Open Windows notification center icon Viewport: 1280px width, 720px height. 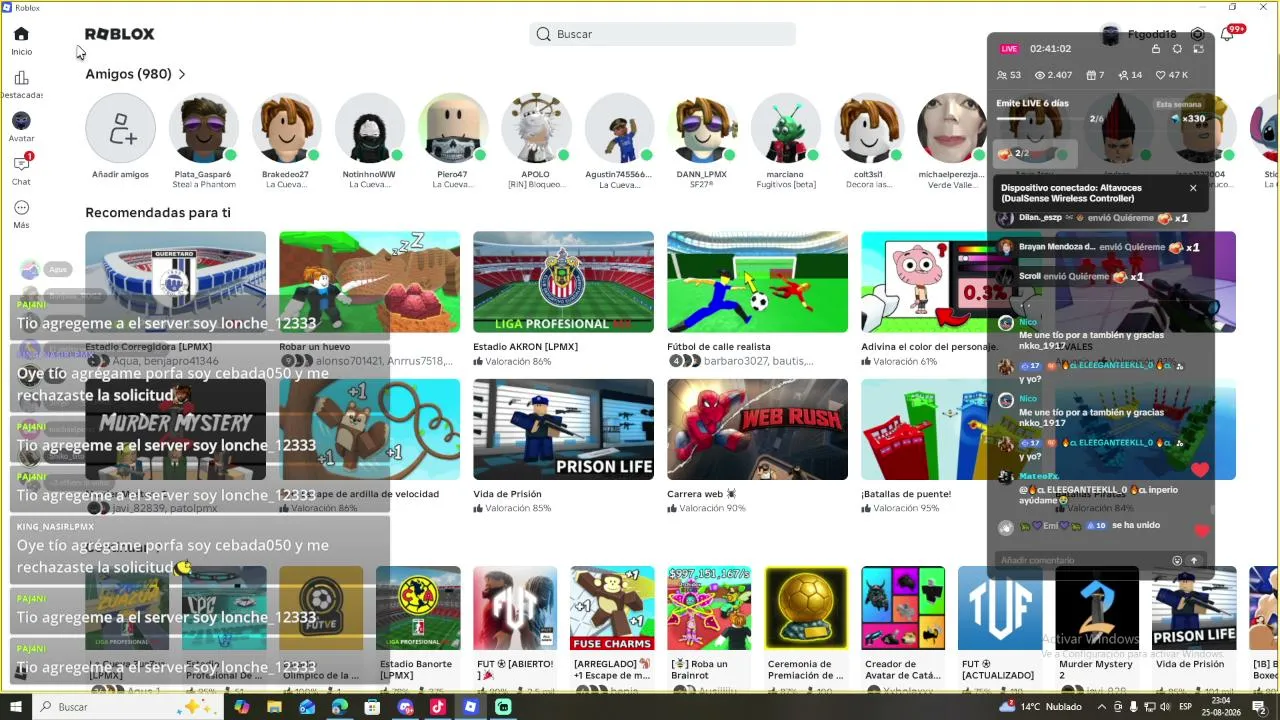[x=1259, y=707]
